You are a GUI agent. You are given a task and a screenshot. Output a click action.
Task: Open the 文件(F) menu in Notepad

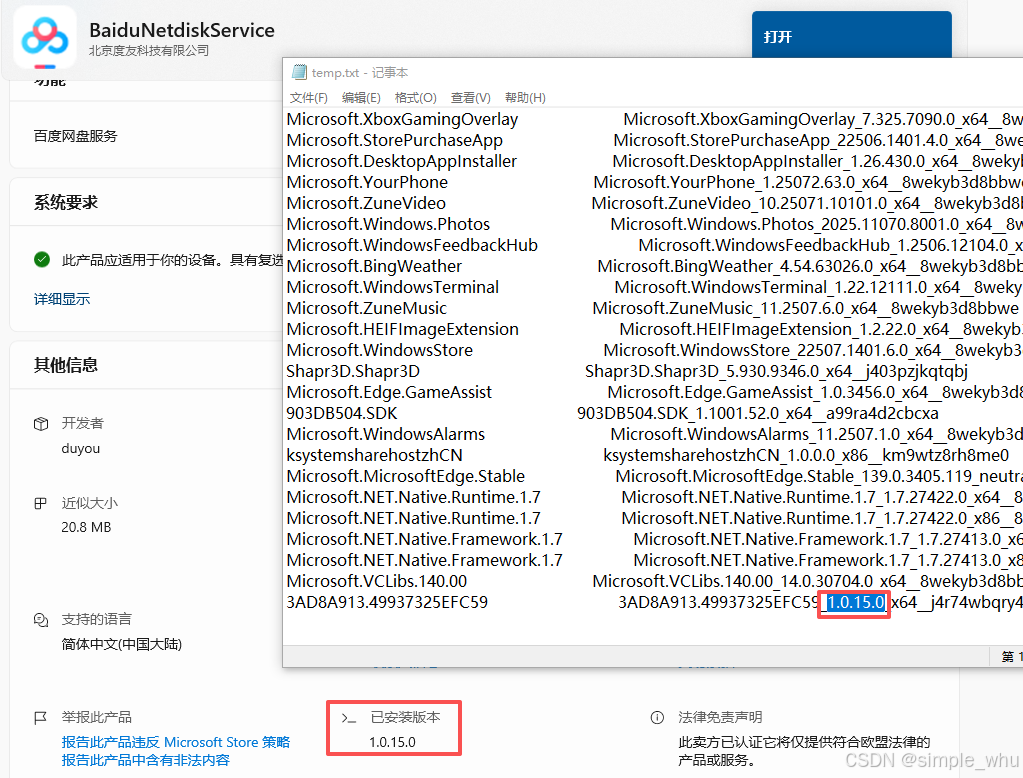tap(309, 98)
